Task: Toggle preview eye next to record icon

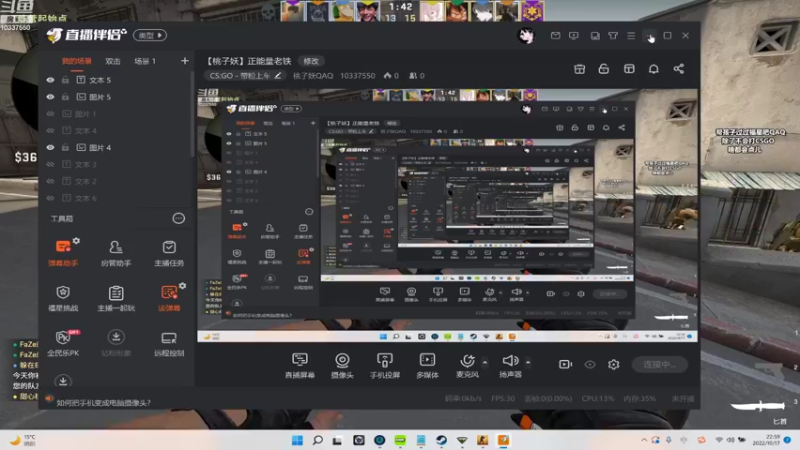Action: (590, 364)
